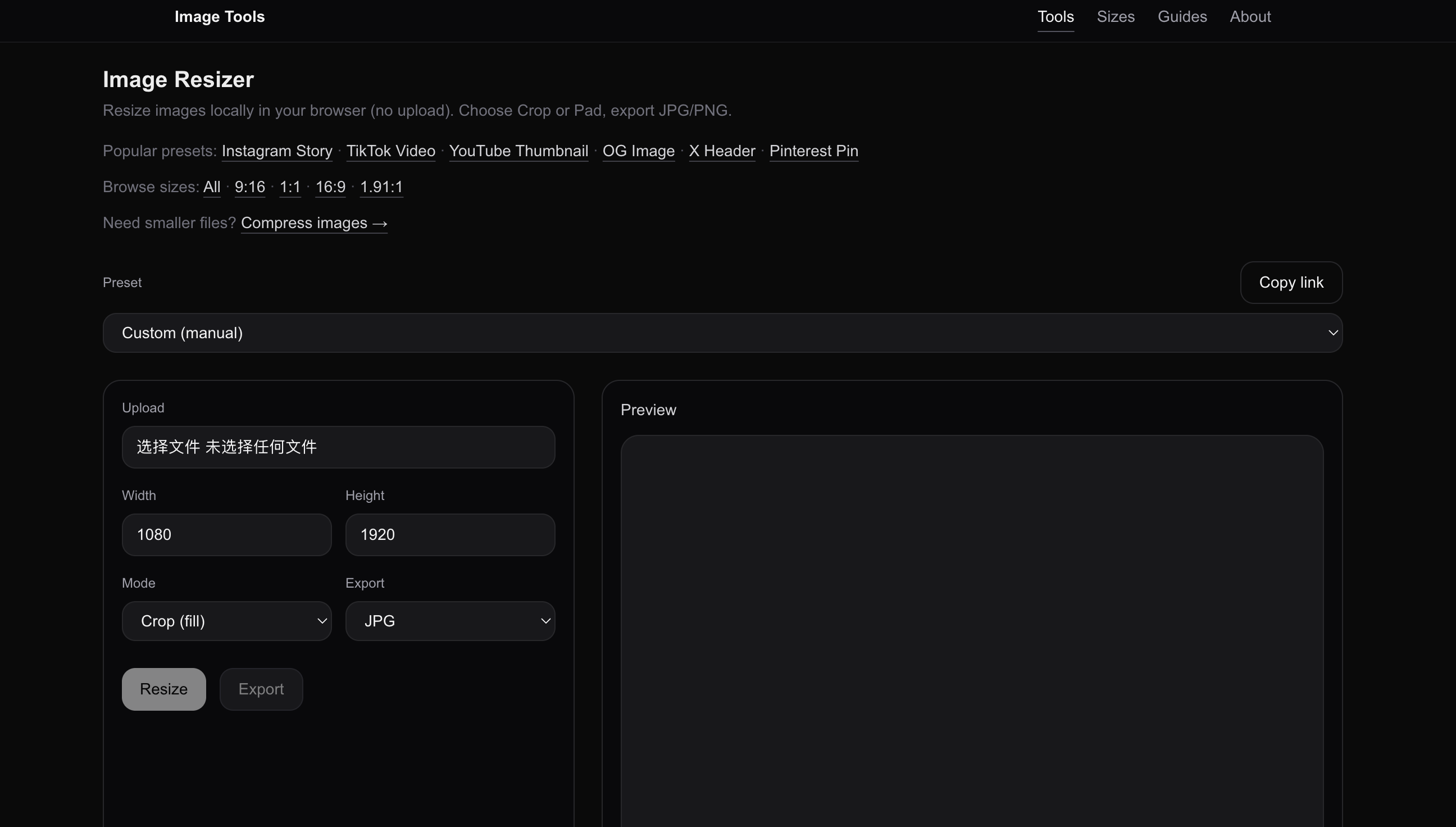The image size is (1456, 827).
Task: Open the Export format dropdown showing JPG
Action: point(449,621)
